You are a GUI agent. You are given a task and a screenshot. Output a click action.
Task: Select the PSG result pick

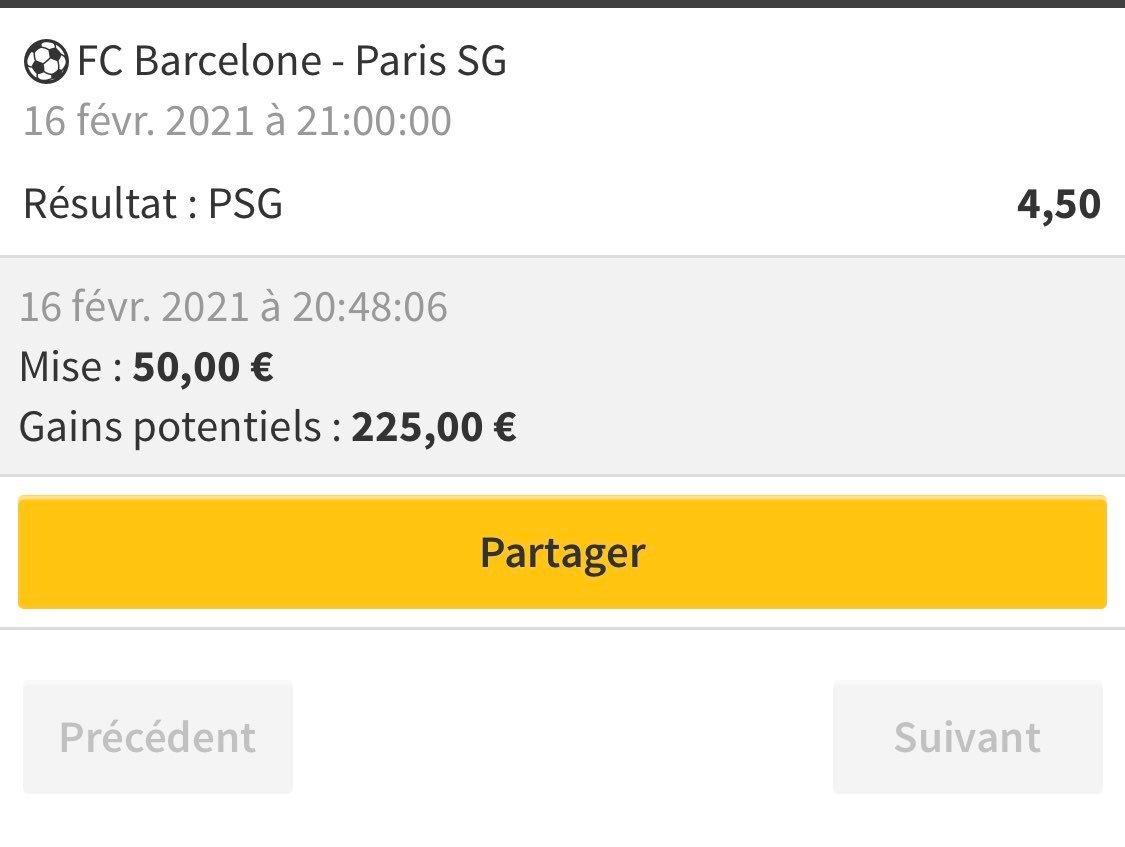tap(245, 205)
